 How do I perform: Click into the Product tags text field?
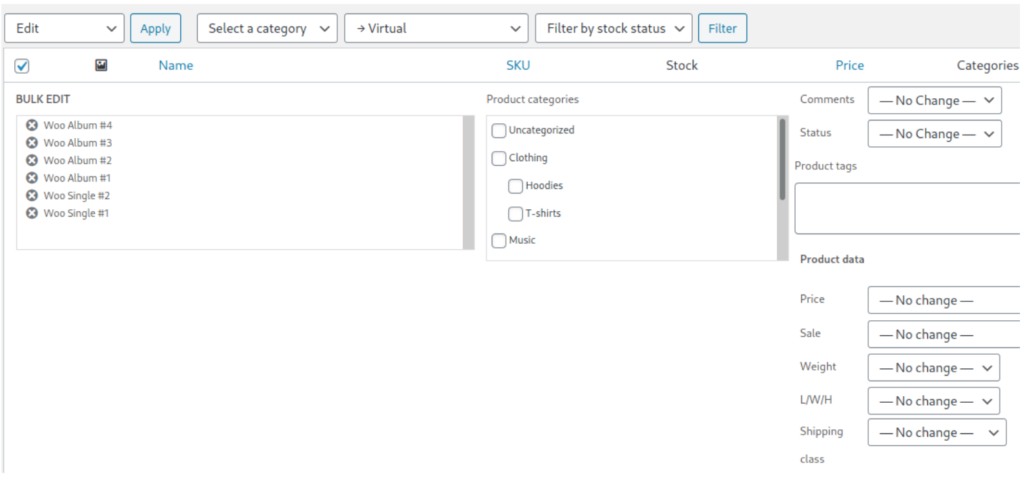coord(908,208)
